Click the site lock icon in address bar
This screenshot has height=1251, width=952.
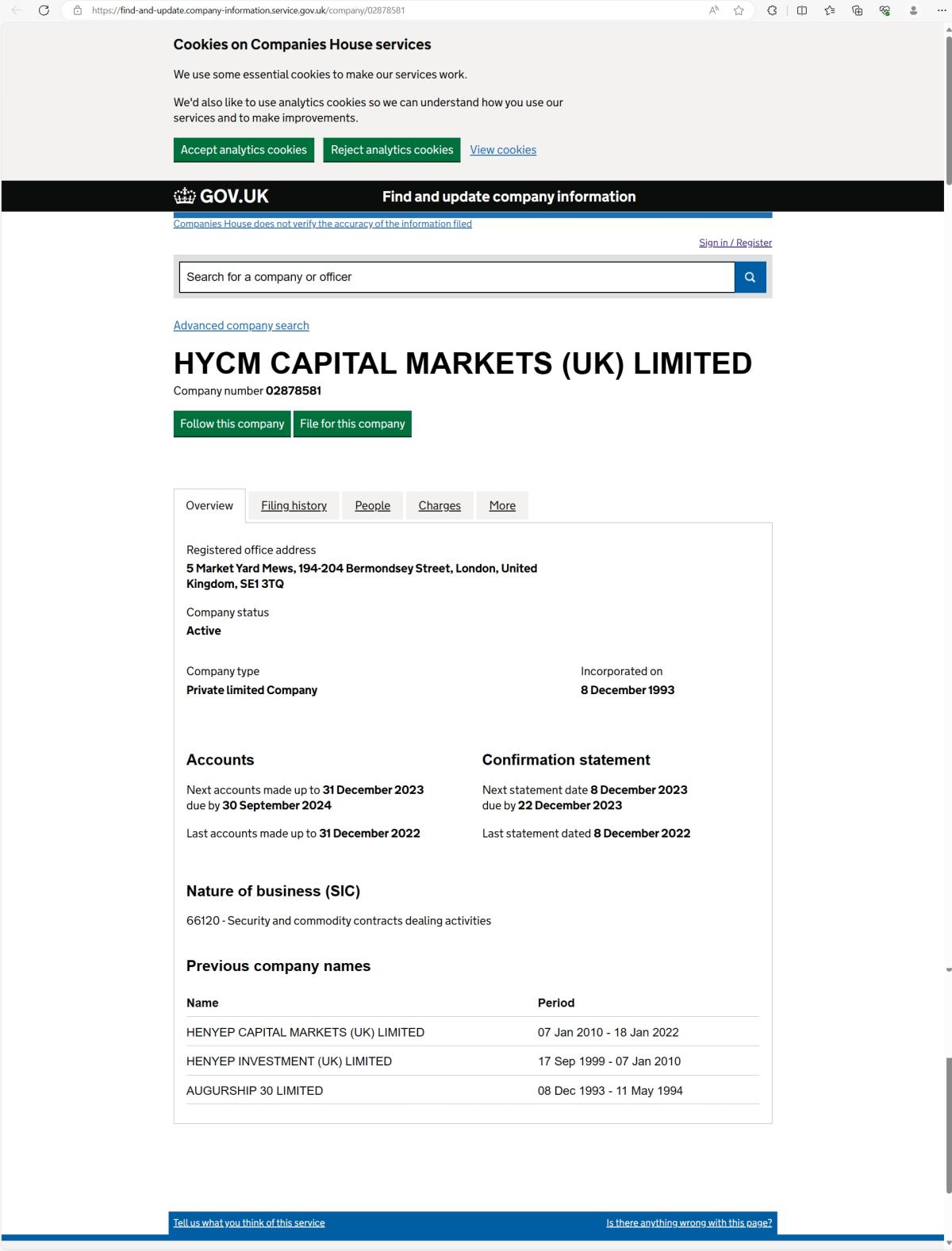click(x=78, y=10)
